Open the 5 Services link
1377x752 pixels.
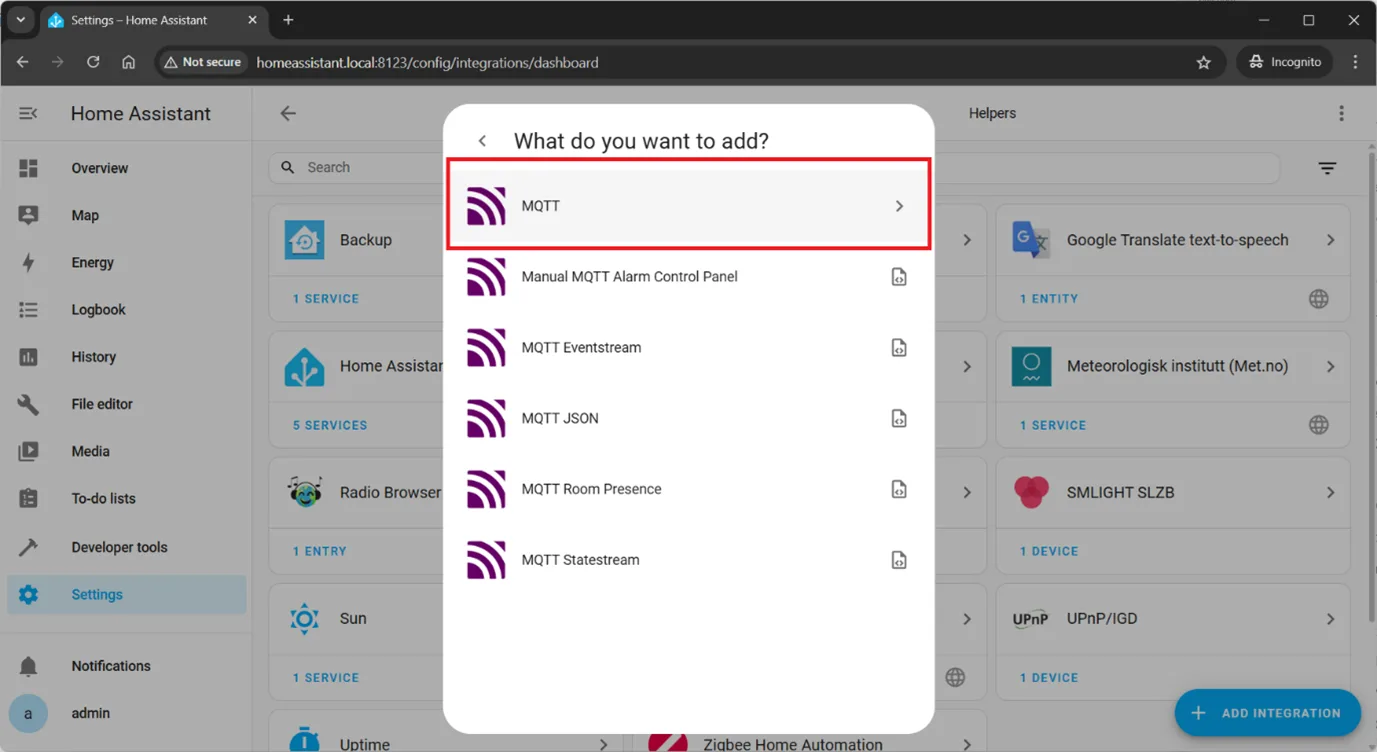330,425
